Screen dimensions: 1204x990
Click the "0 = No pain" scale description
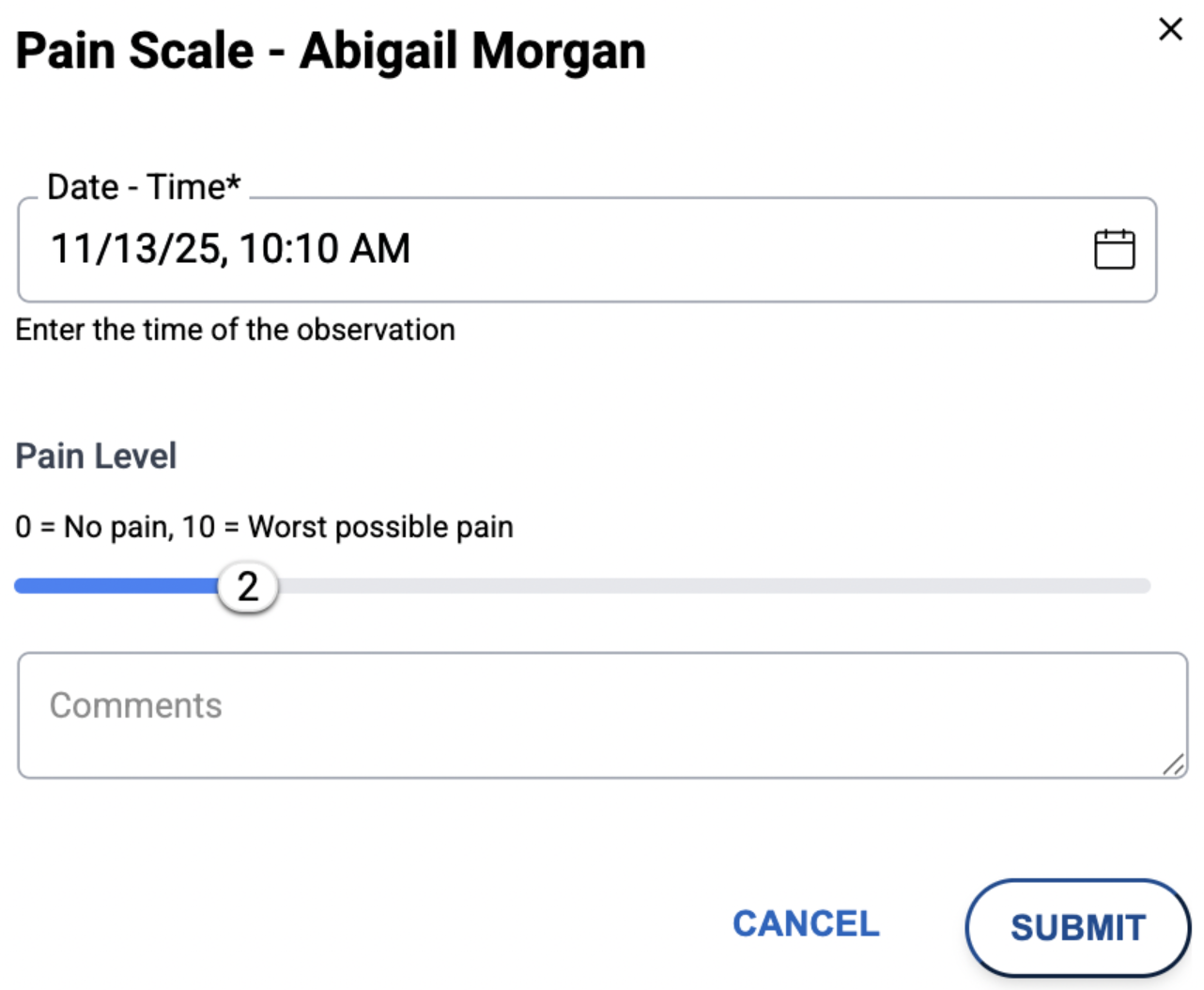(264, 527)
